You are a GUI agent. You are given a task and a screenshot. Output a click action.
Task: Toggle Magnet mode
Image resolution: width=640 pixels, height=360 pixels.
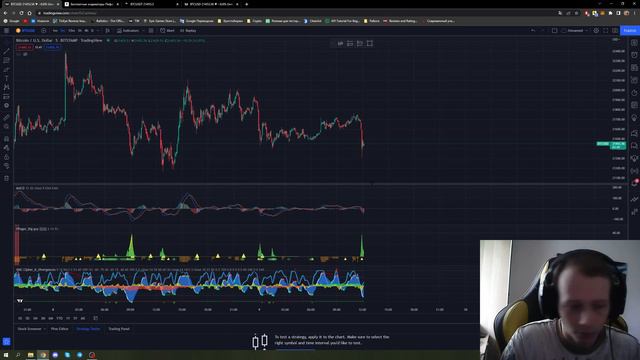(6, 139)
